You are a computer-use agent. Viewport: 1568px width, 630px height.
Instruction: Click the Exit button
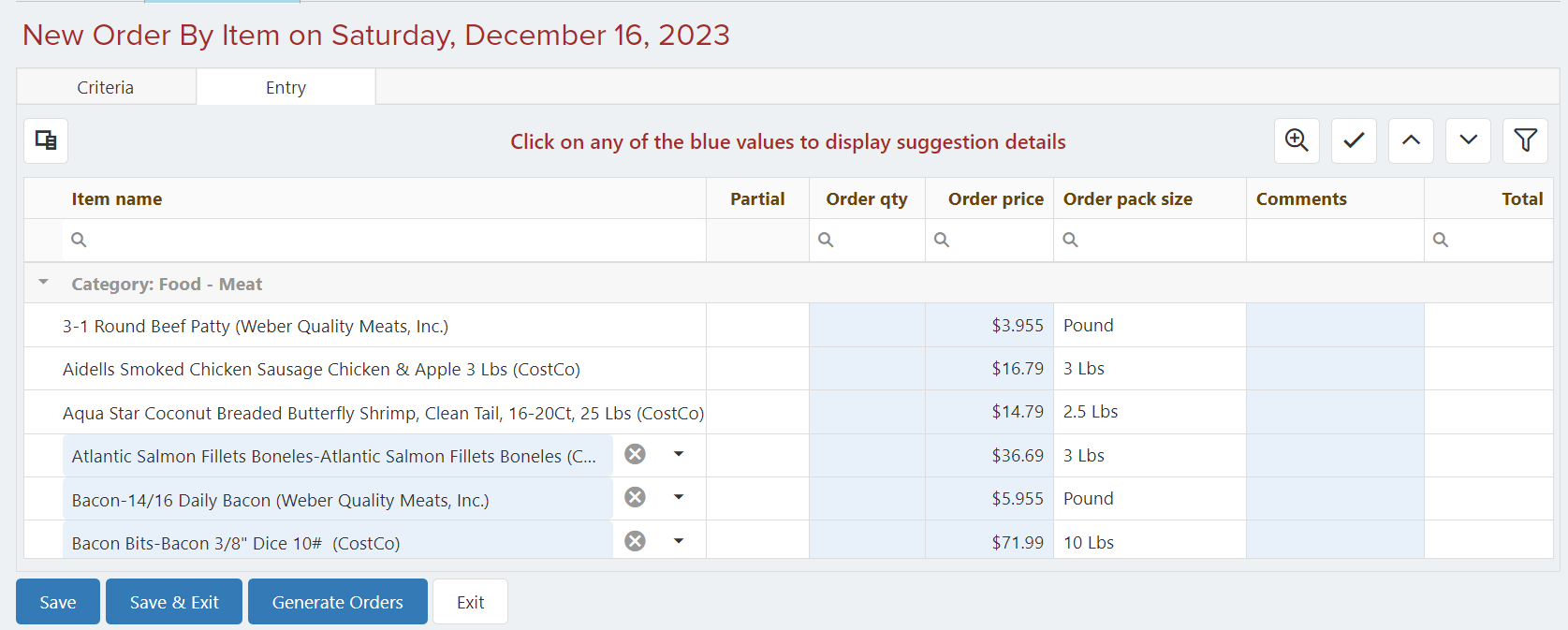pyautogui.click(x=471, y=602)
